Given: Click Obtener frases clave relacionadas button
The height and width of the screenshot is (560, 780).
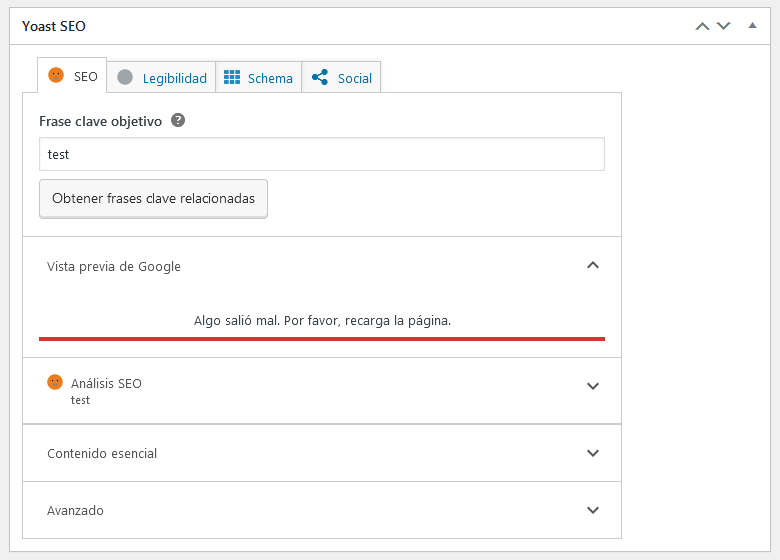Looking at the screenshot, I should click(153, 198).
